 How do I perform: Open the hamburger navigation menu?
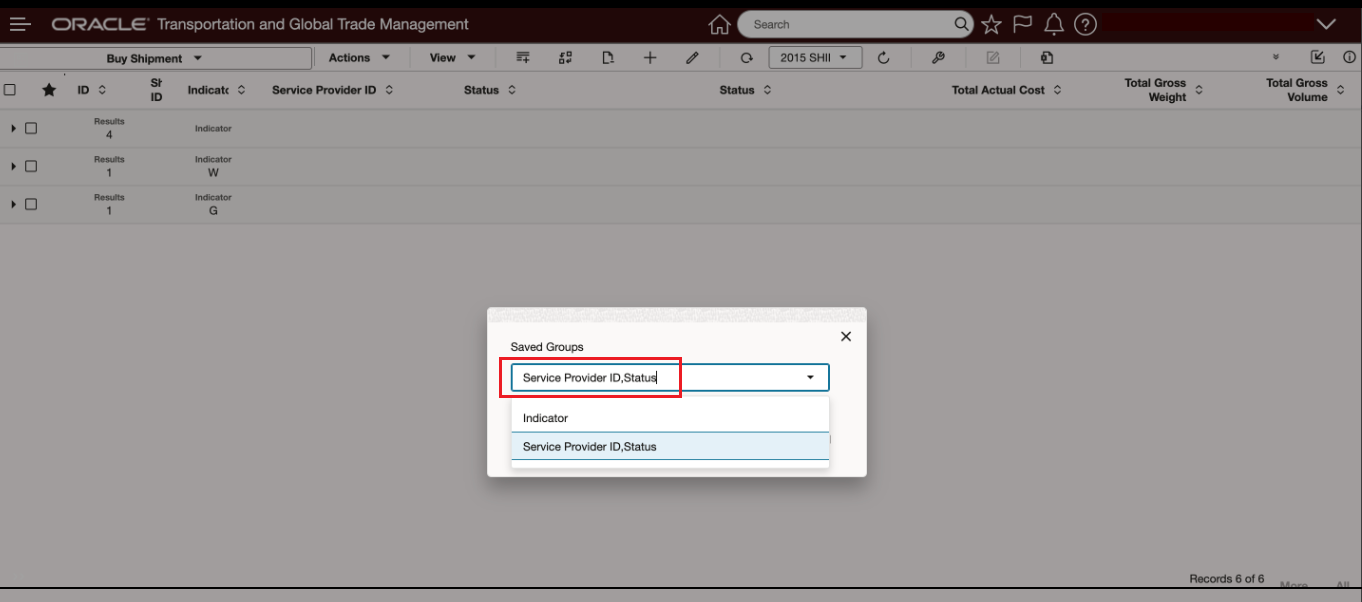click(20, 24)
